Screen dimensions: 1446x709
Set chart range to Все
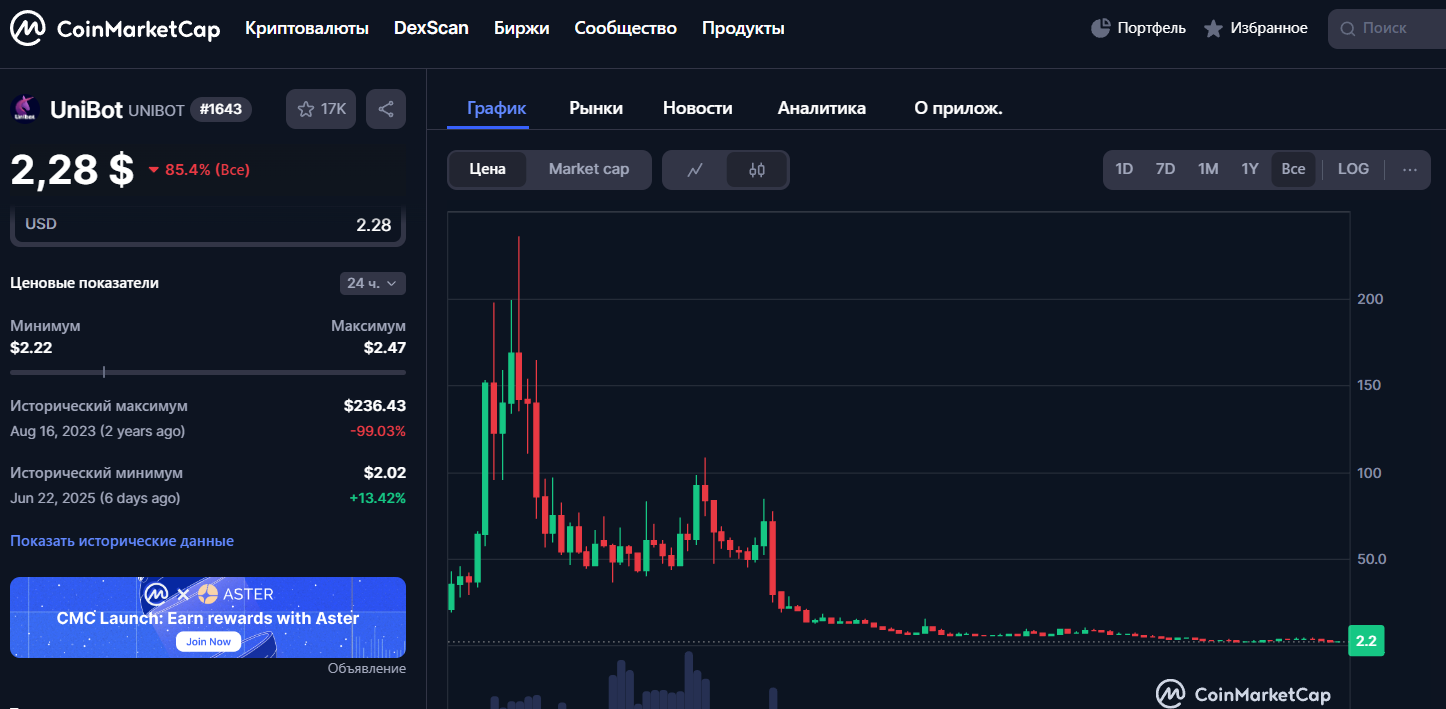point(1293,169)
